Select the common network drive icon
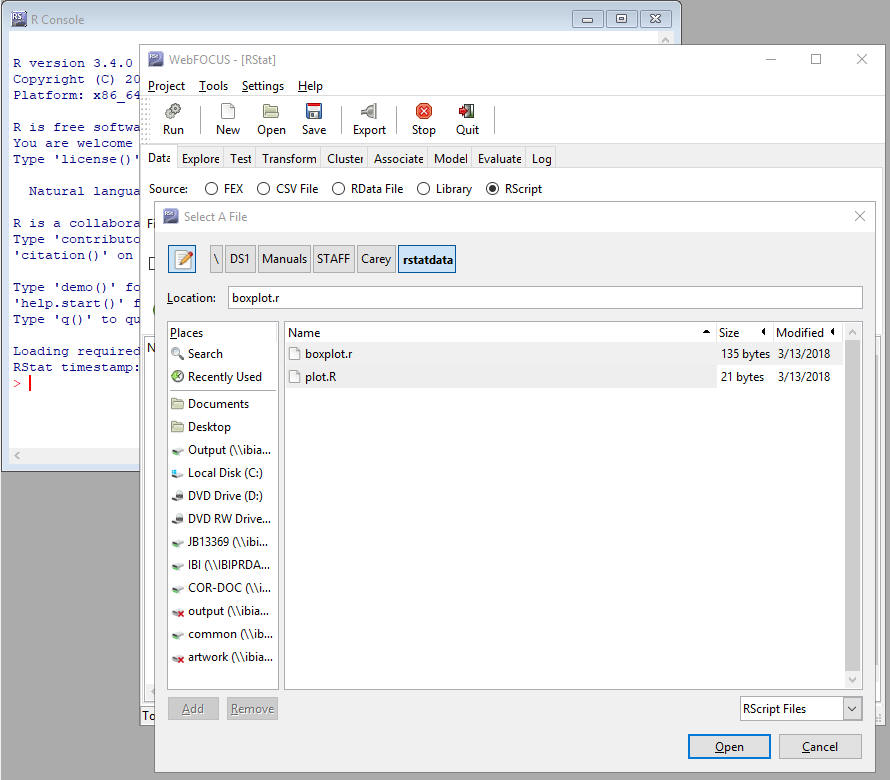The image size is (890, 780). coord(178,635)
